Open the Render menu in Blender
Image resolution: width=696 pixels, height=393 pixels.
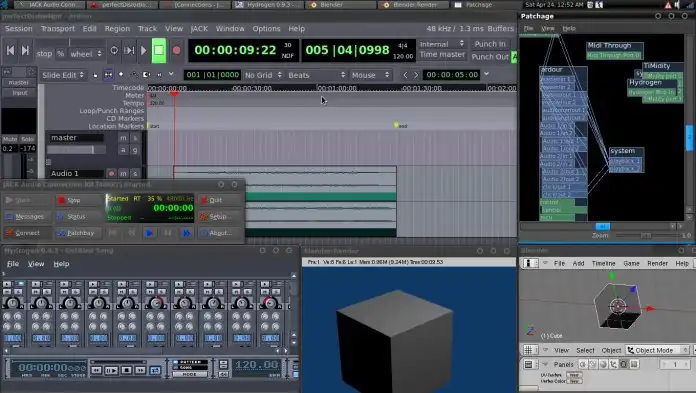(657, 263)
